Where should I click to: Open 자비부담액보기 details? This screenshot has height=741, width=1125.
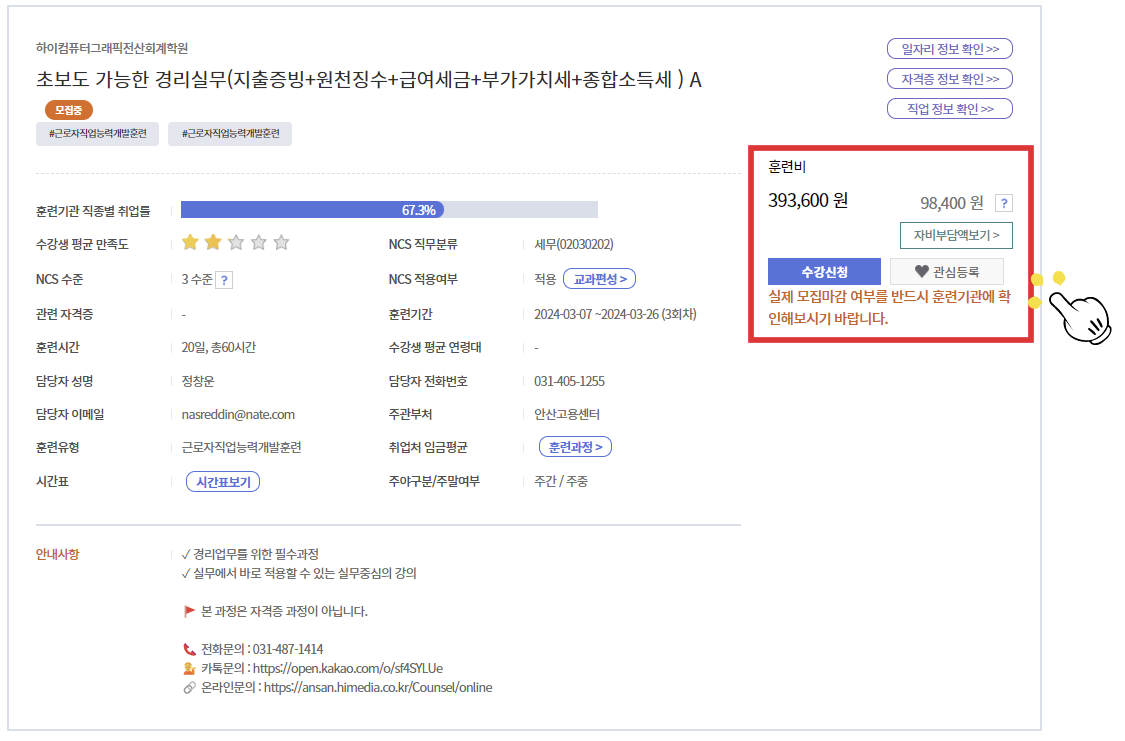coord(956,235)
